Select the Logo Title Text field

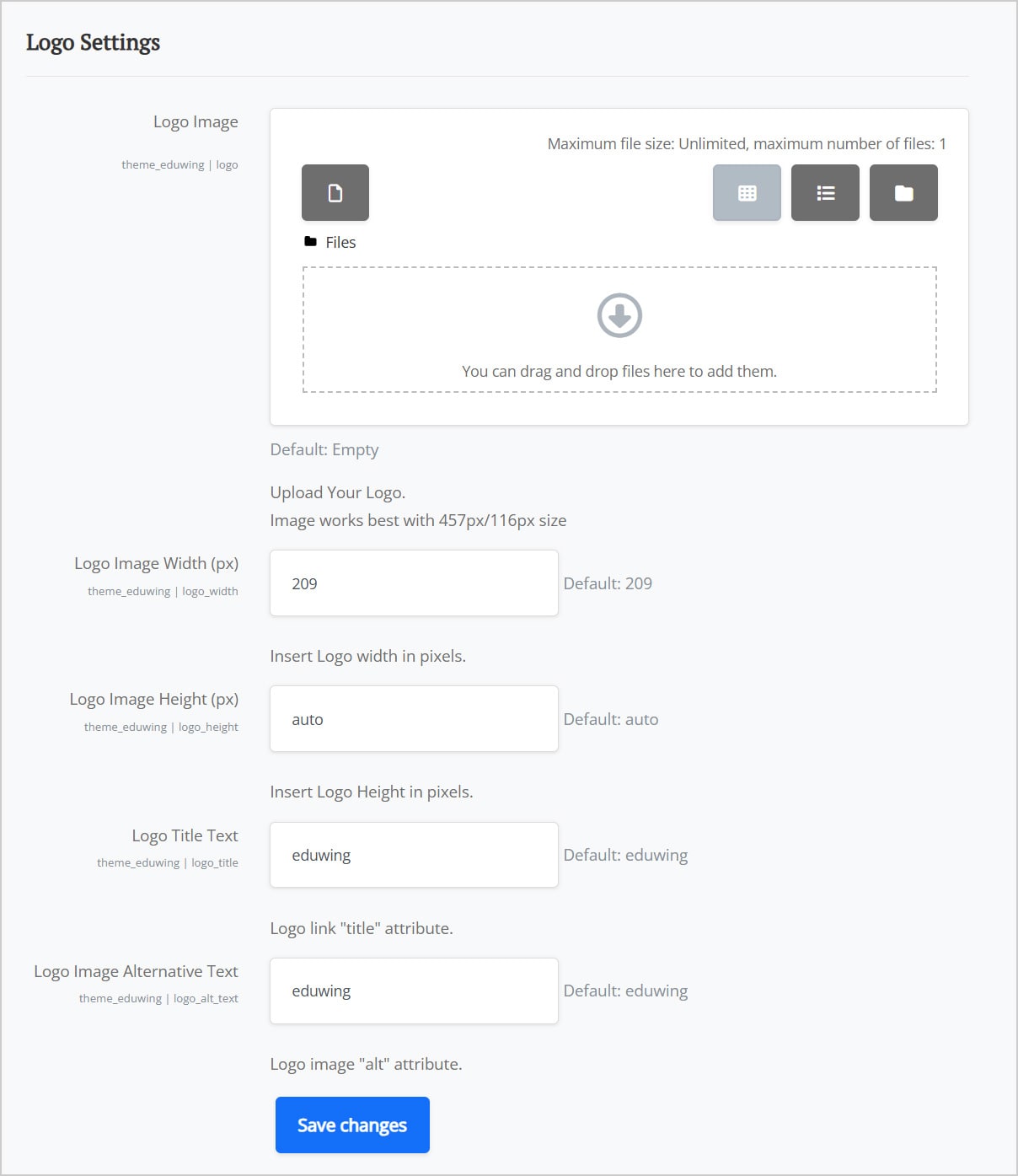click(x=413, y=854)
